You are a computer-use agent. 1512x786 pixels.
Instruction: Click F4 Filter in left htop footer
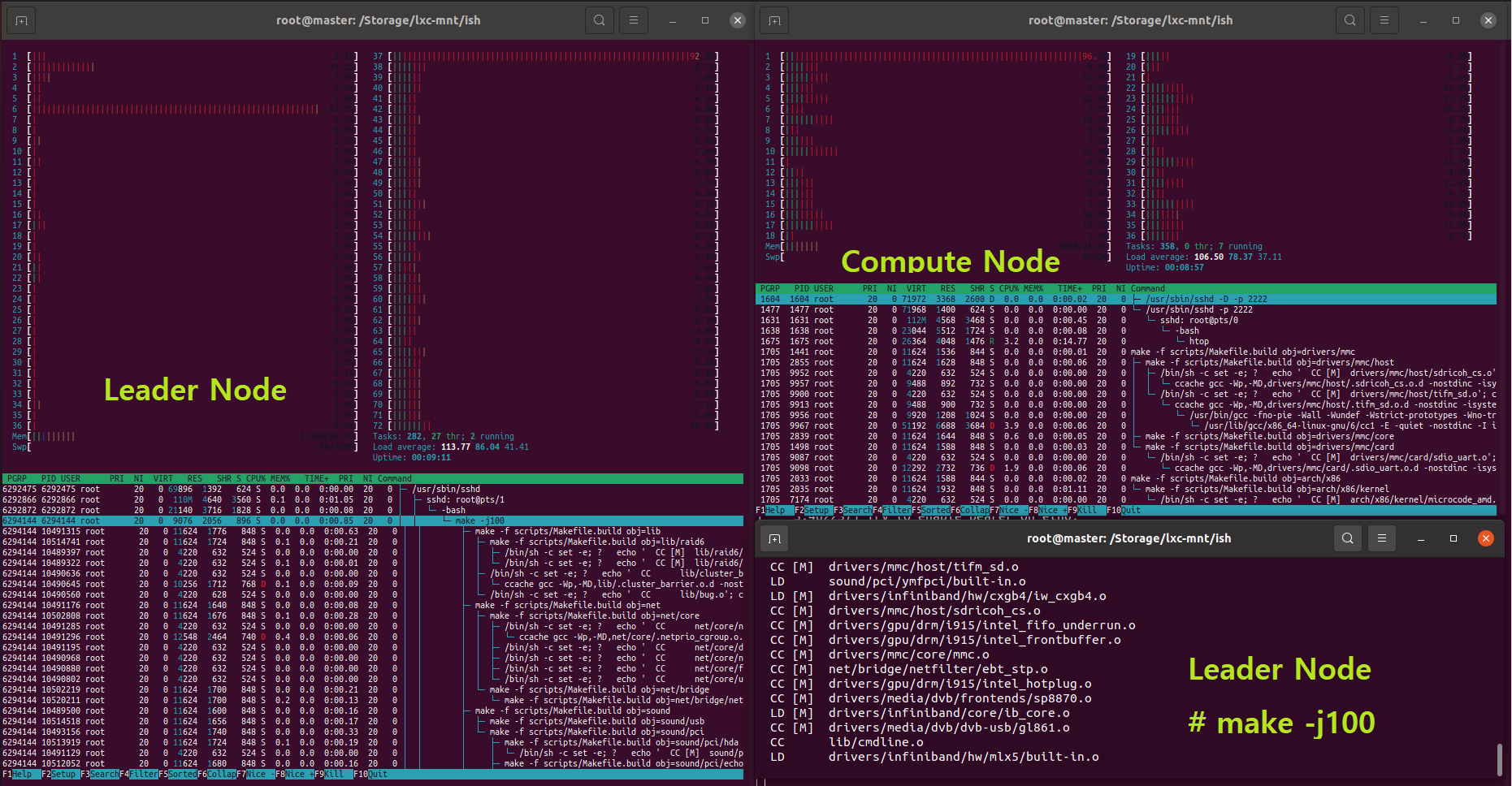138,775
